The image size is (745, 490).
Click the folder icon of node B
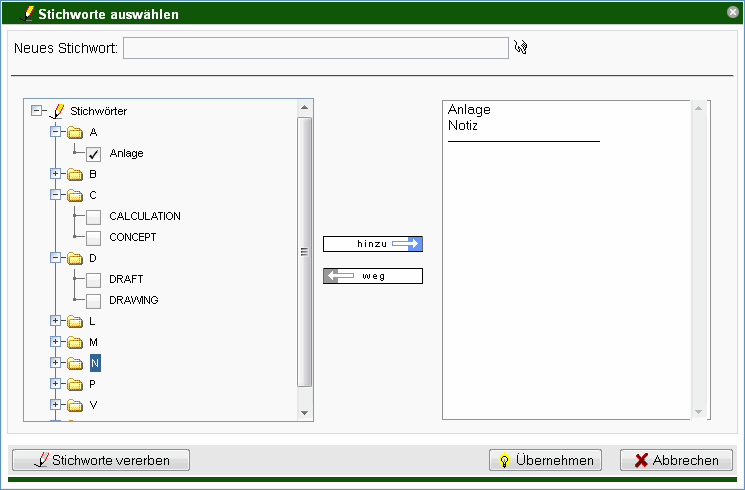[x=75, y=174]
